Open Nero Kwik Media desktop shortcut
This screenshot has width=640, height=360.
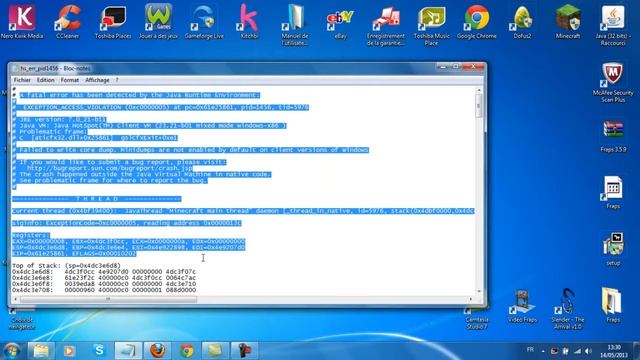pos(22,21)
